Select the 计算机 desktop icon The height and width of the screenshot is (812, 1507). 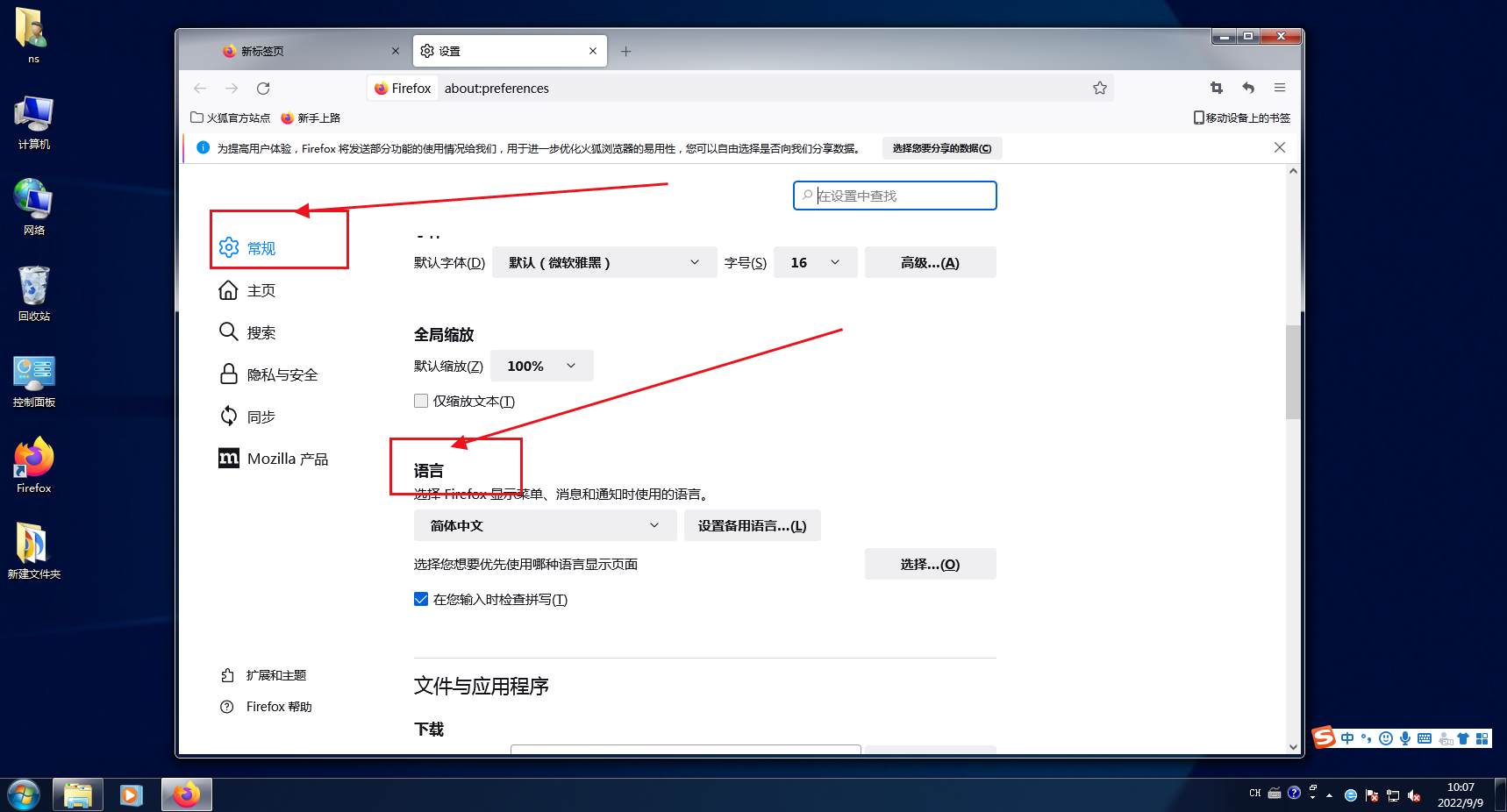(x=34, y=123)
